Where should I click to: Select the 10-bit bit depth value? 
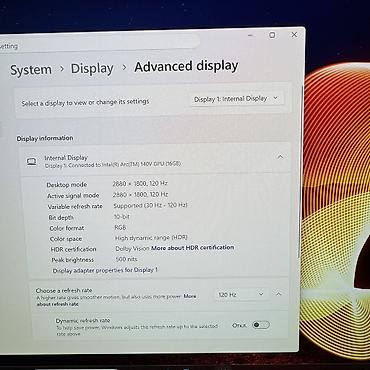click(x=122, y=217)
